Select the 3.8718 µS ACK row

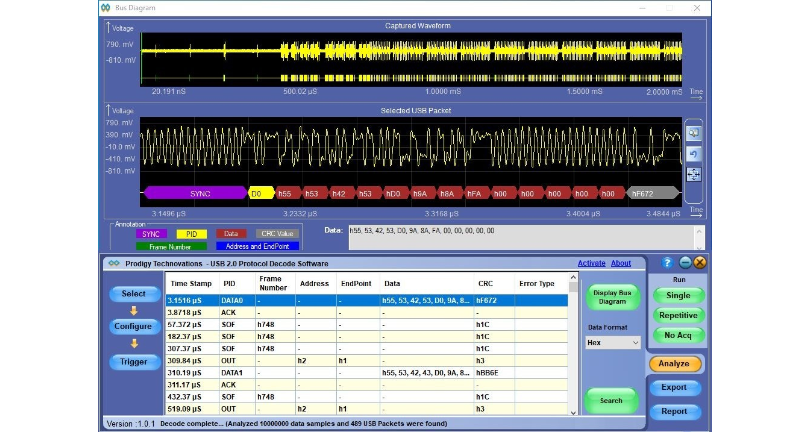pos(367,313)
